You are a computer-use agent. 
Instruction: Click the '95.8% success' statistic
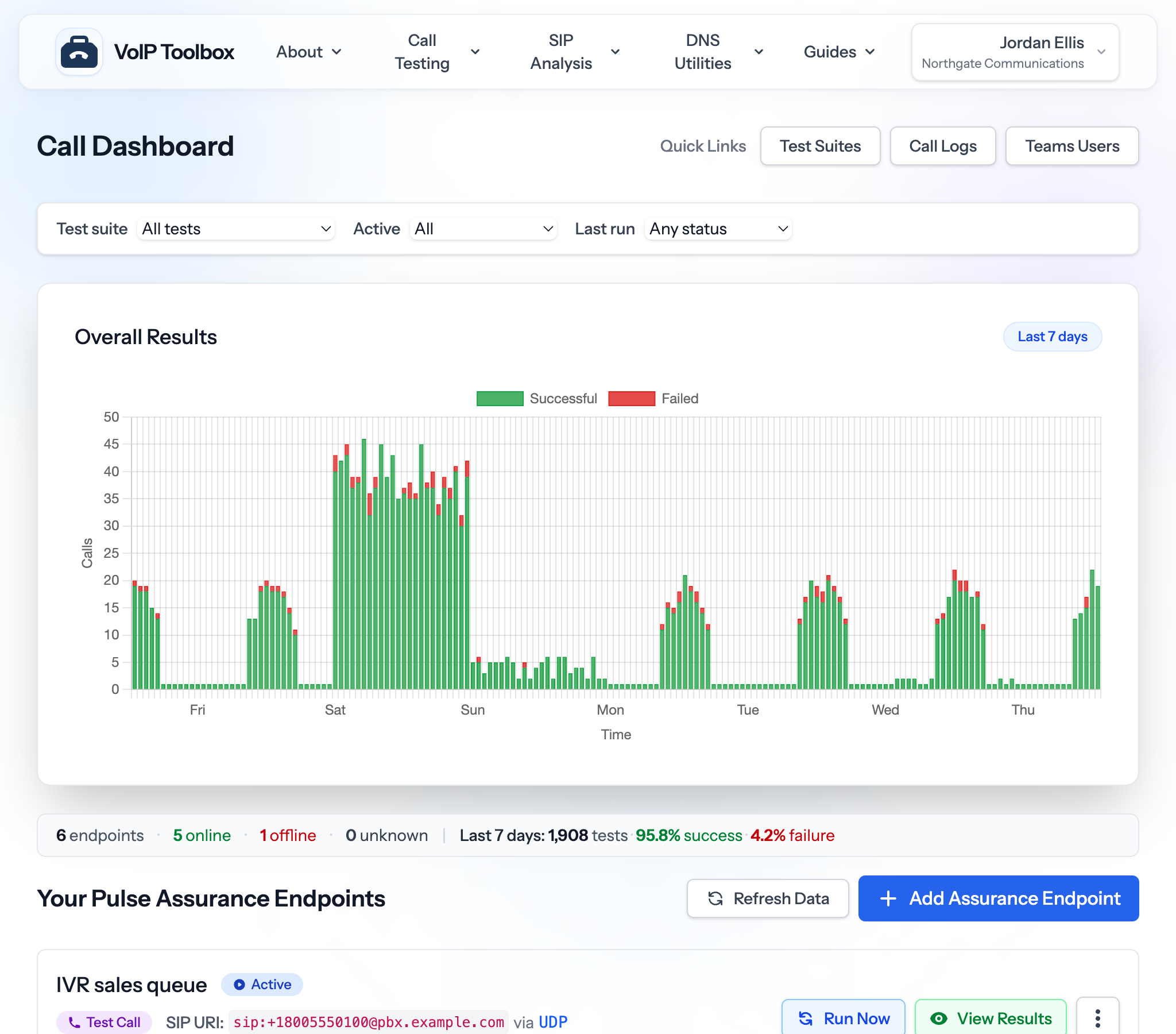pos(688,835)
